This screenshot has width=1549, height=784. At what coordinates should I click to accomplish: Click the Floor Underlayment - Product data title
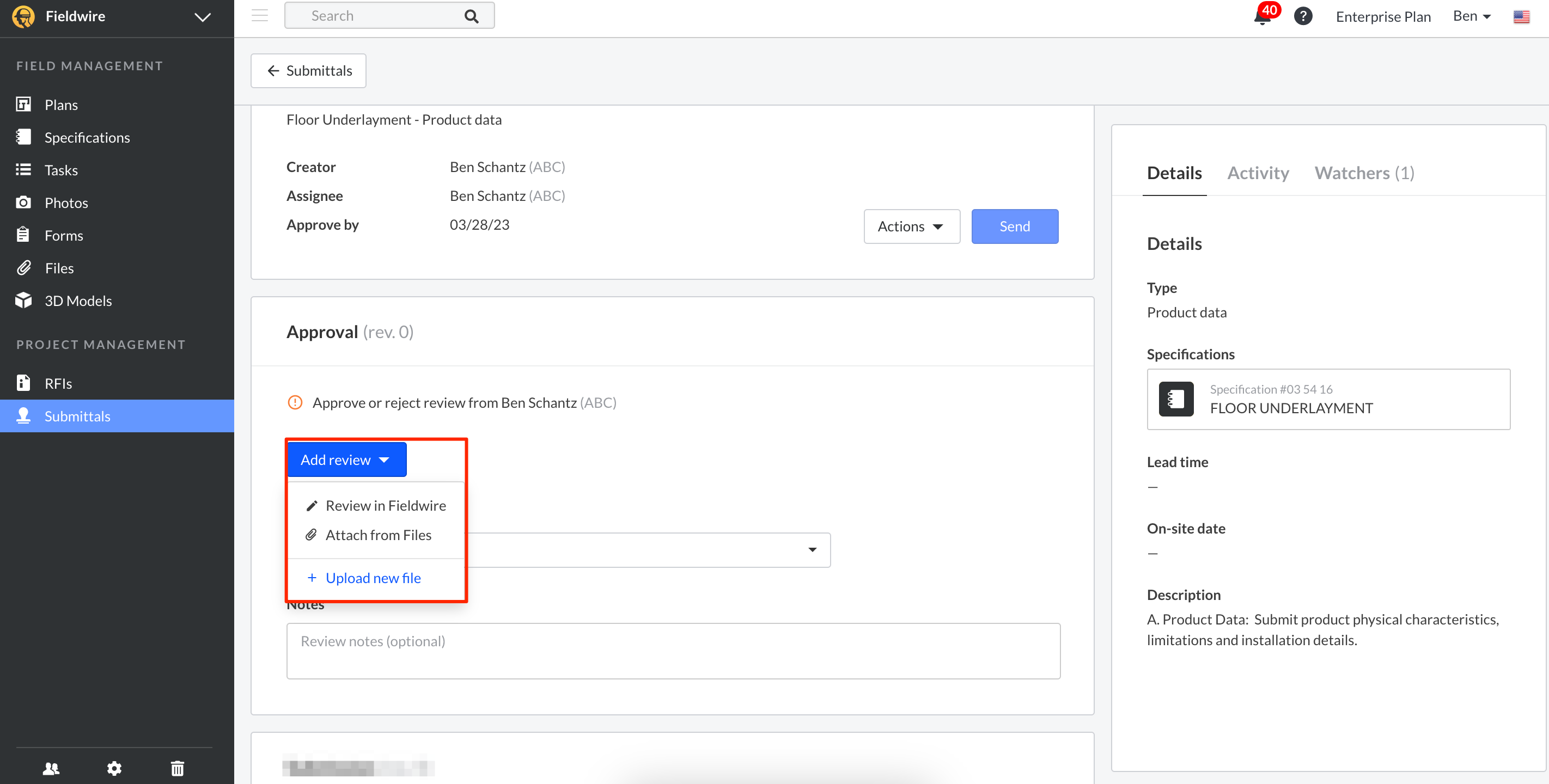pyautogui.click(x=394, y=120)
